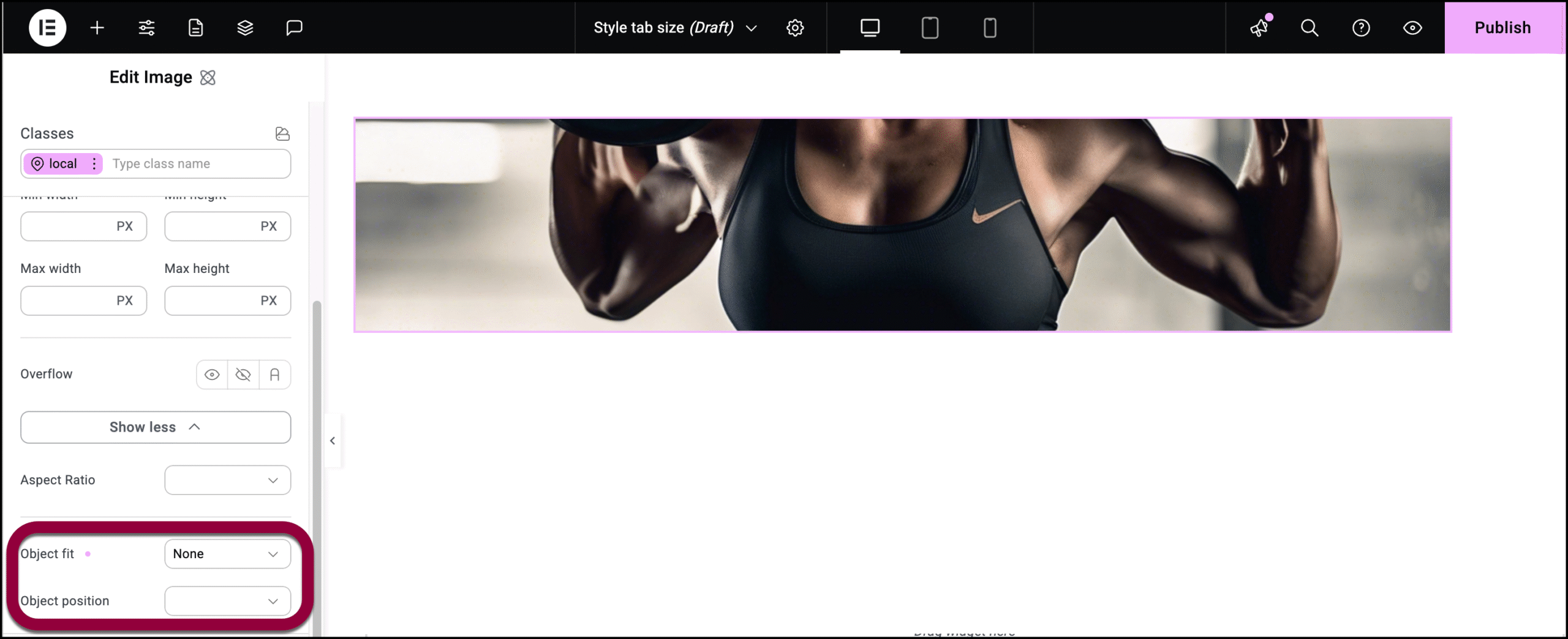Open the Aspect Ratio dropdown

[228, 480]
